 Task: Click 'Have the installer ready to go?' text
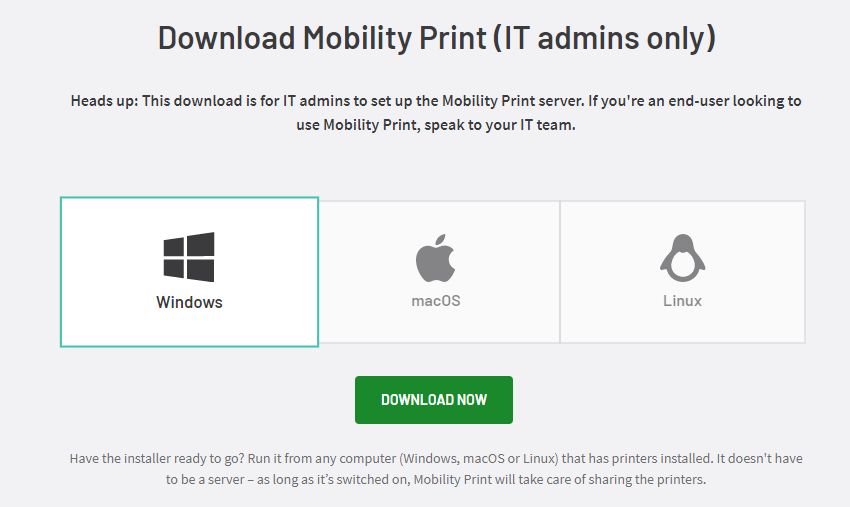[156, 459]
